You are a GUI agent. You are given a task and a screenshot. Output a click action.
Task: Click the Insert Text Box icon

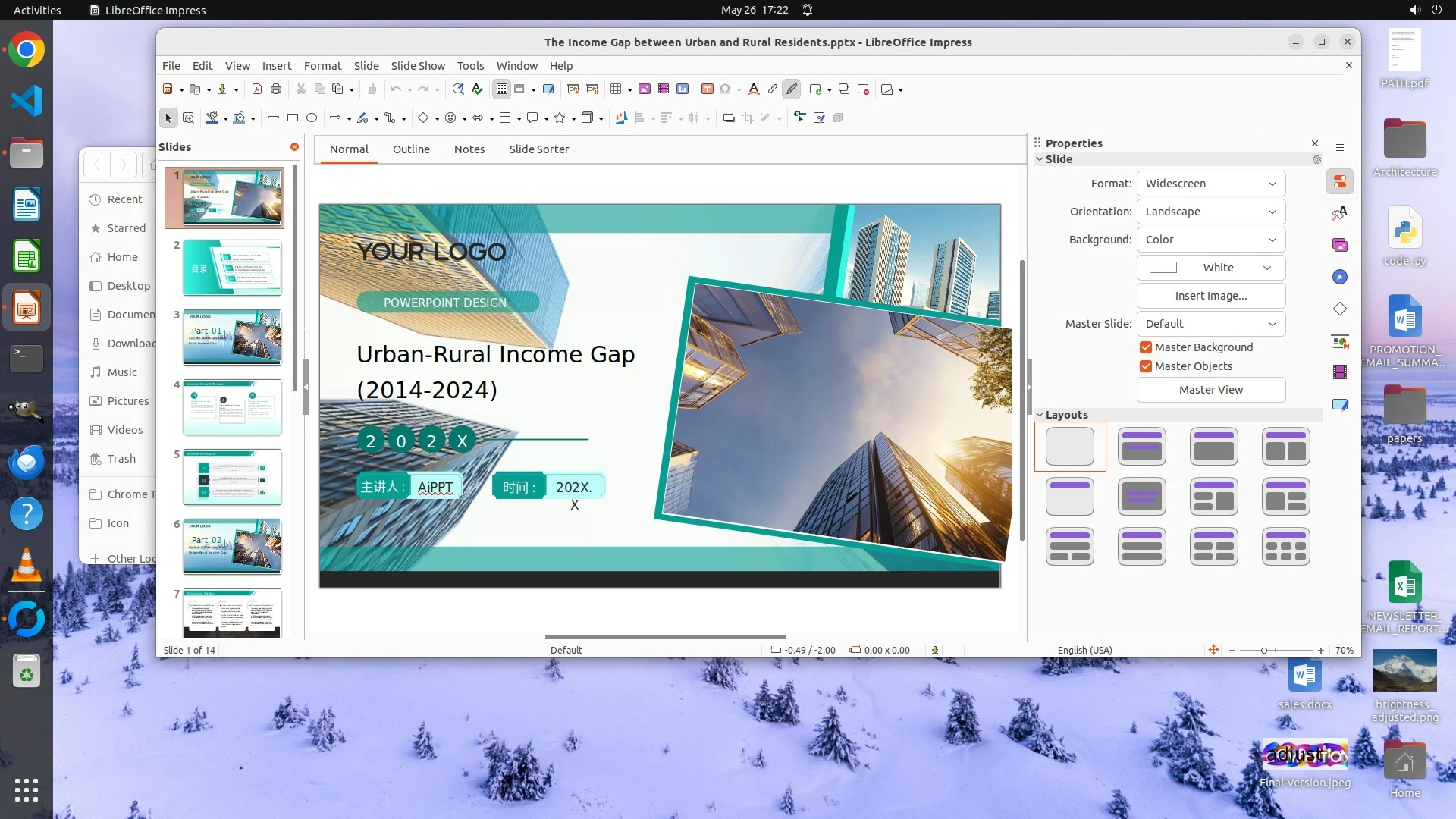[707, 89]
